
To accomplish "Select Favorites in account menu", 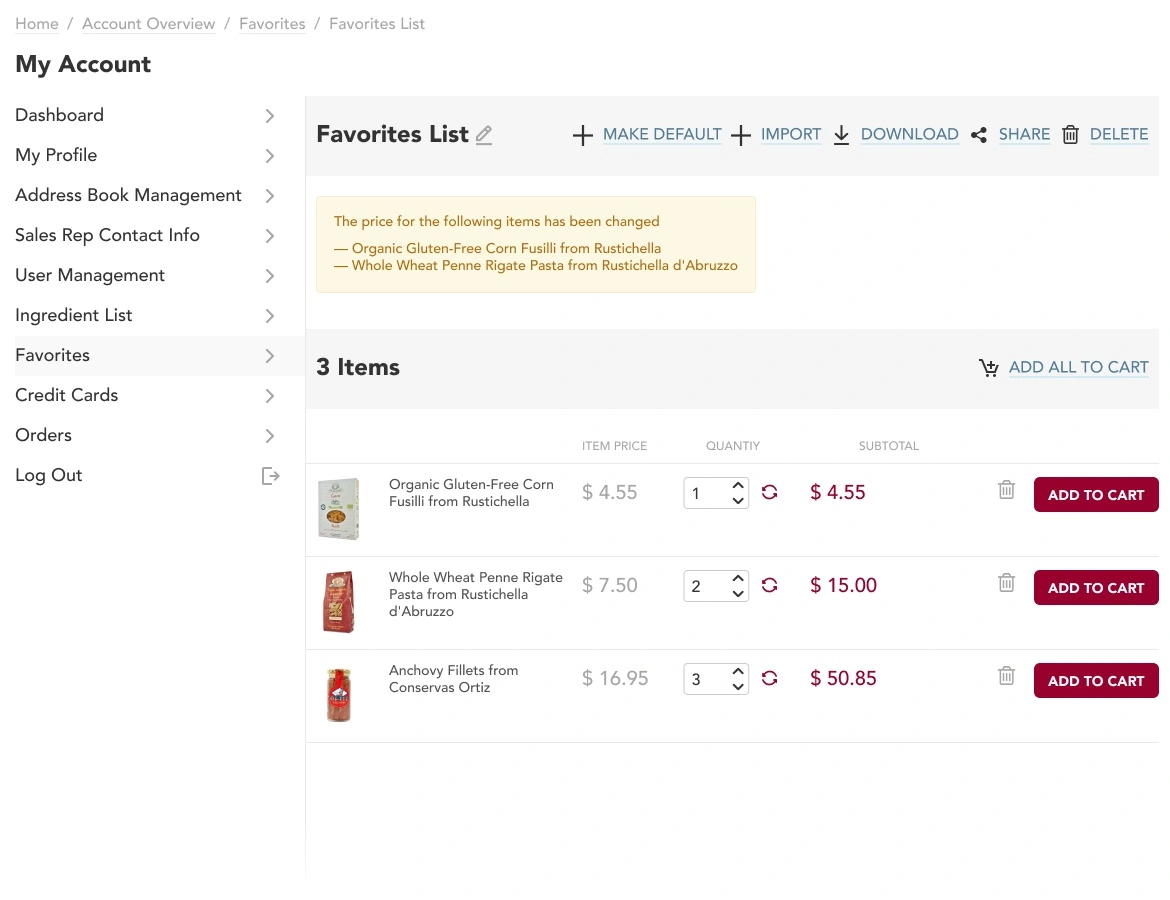I will (52, 355).
